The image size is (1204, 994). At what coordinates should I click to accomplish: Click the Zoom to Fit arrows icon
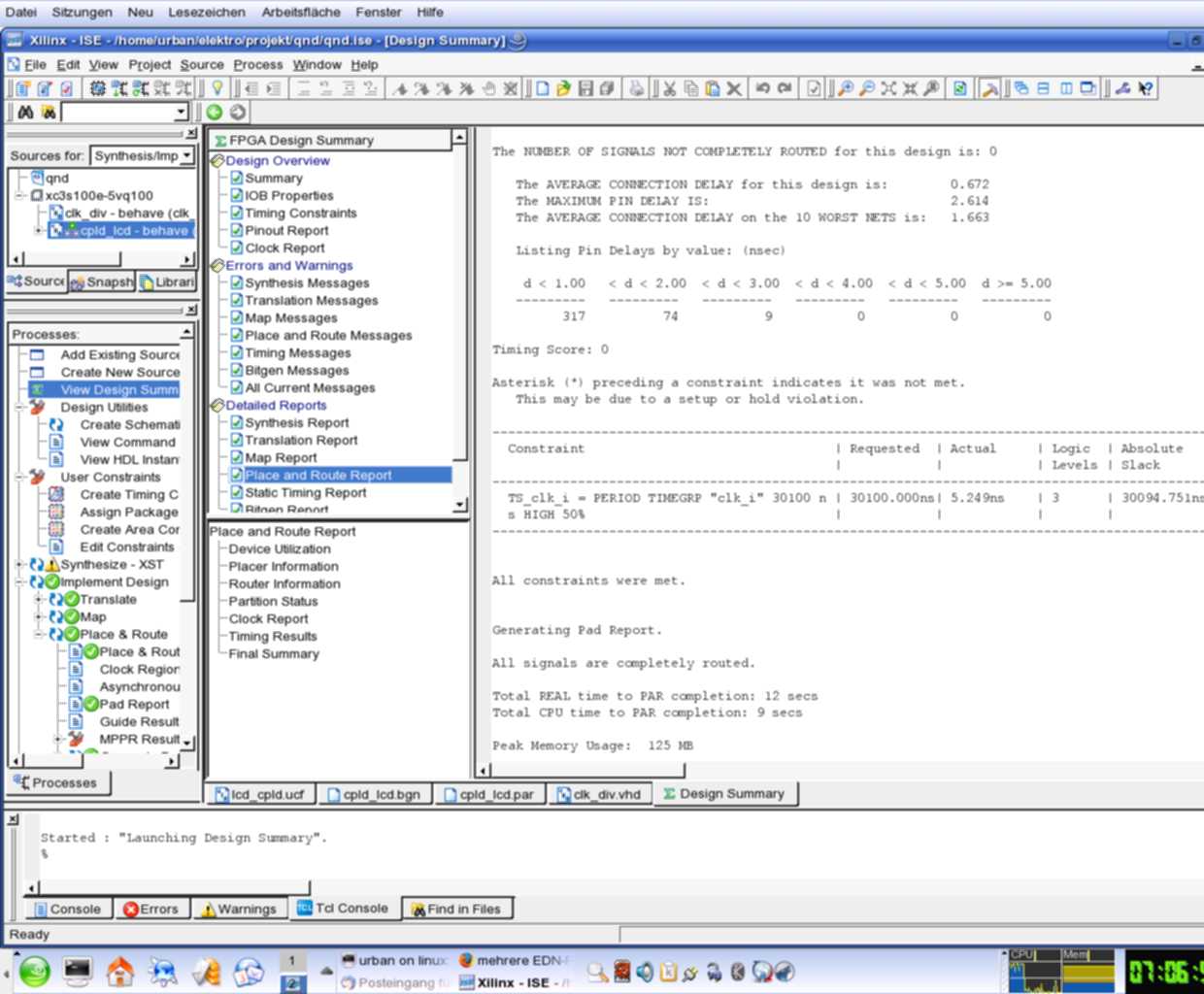click(x=888, y=88)
